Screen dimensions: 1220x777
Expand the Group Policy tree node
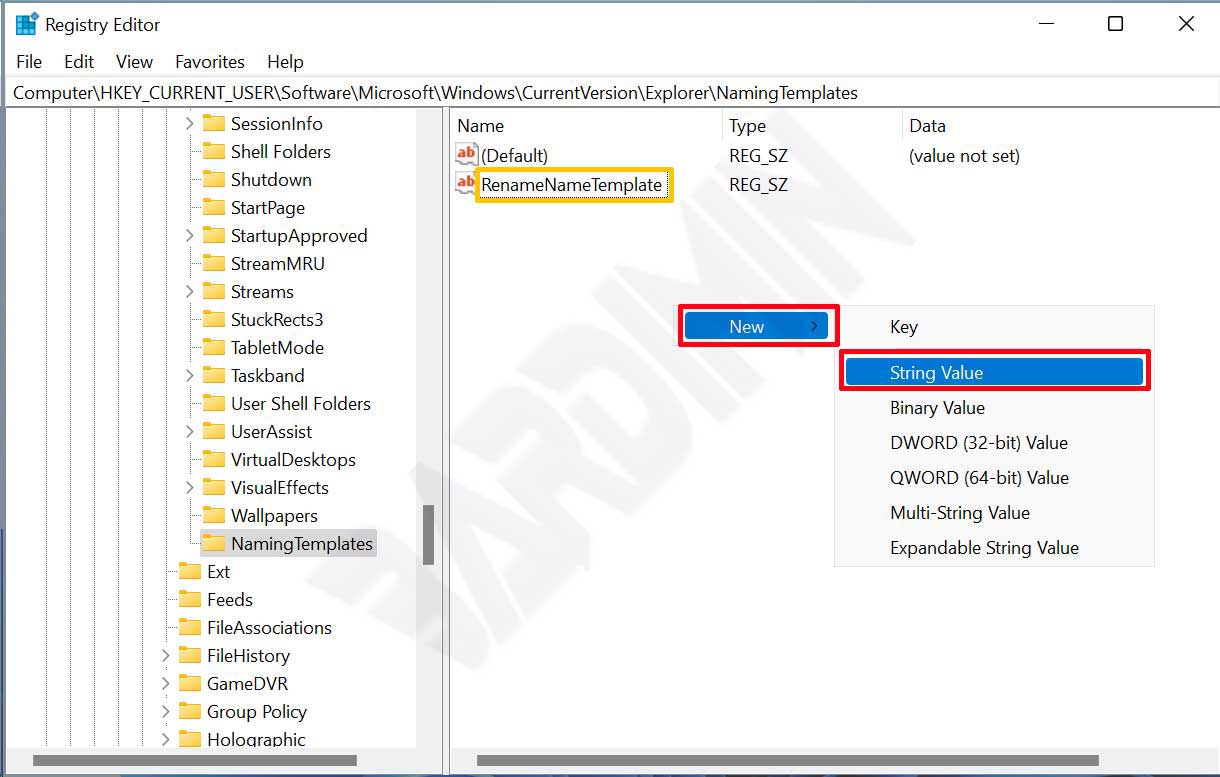[166, 712]
